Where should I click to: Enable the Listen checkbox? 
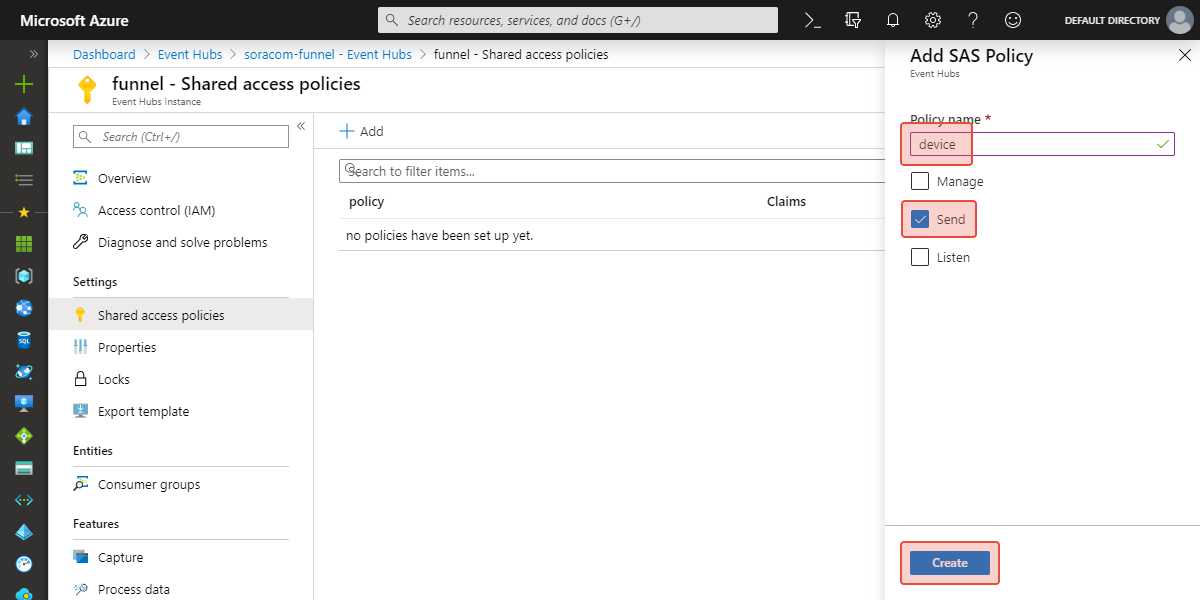click(x=920, y=257)
